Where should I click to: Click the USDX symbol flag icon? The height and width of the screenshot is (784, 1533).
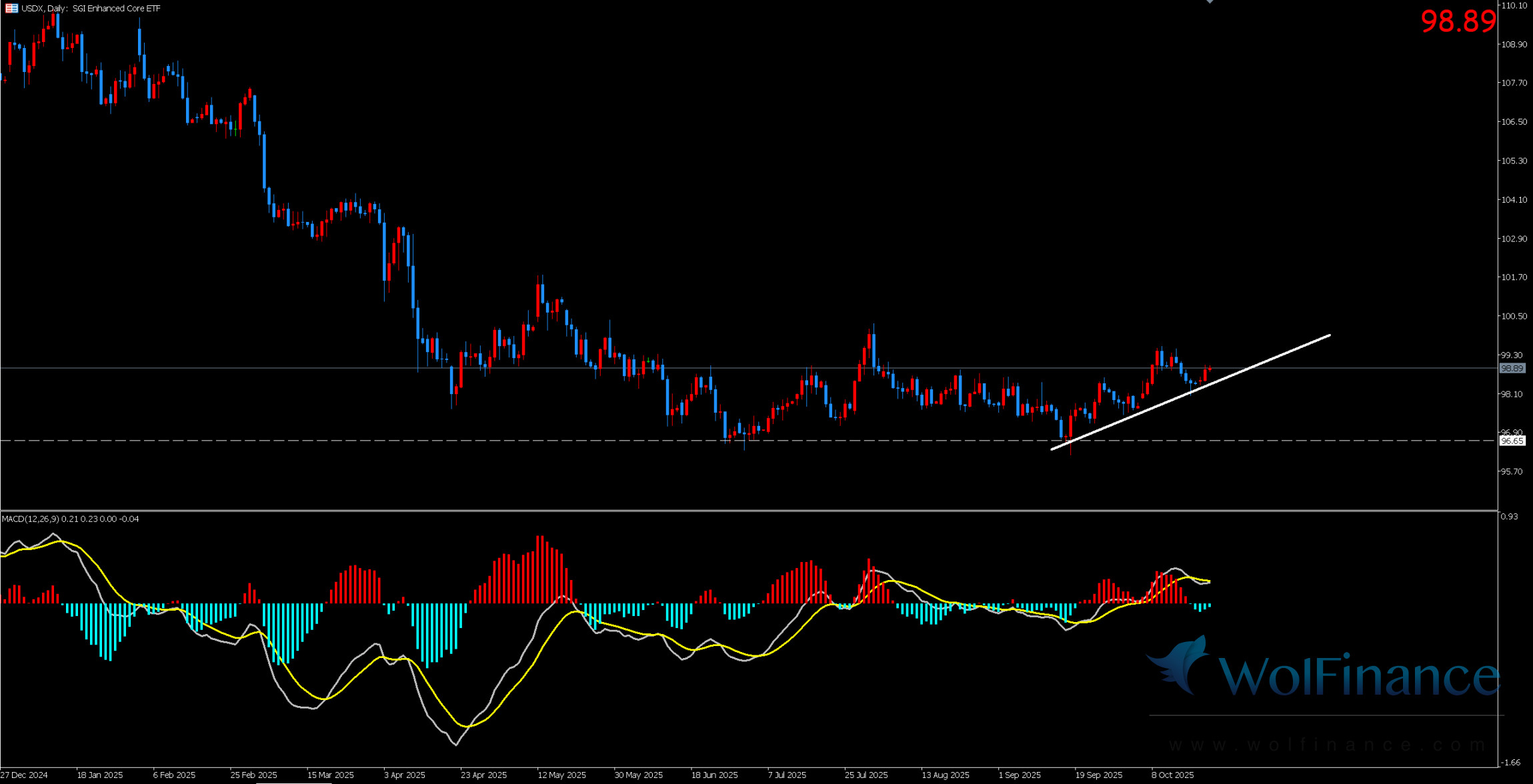tap(11, 9)
